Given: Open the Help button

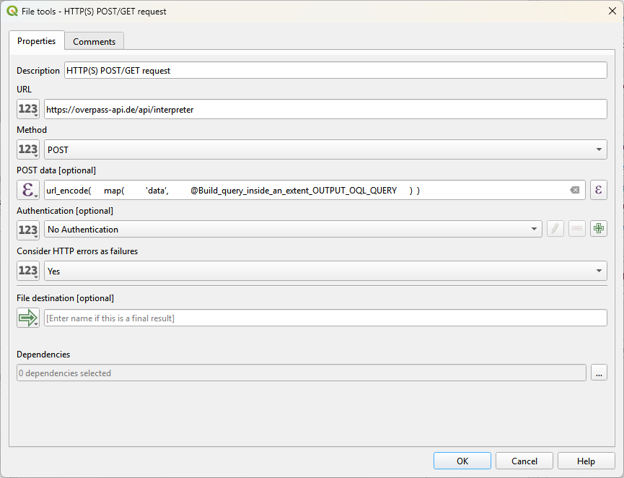Looking at the screenshot, I should pos(586,461).
